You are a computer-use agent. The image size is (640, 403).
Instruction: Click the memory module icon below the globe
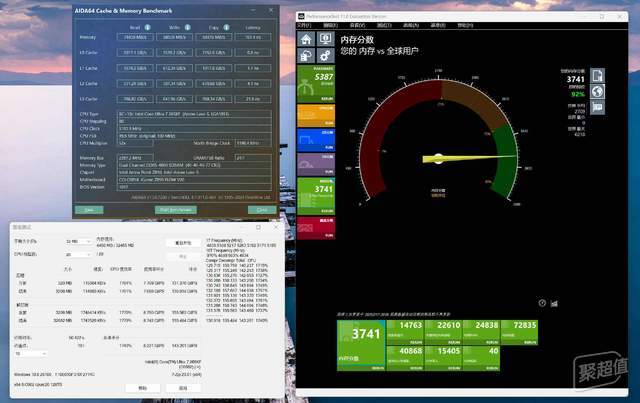click(x=597, y=107)
